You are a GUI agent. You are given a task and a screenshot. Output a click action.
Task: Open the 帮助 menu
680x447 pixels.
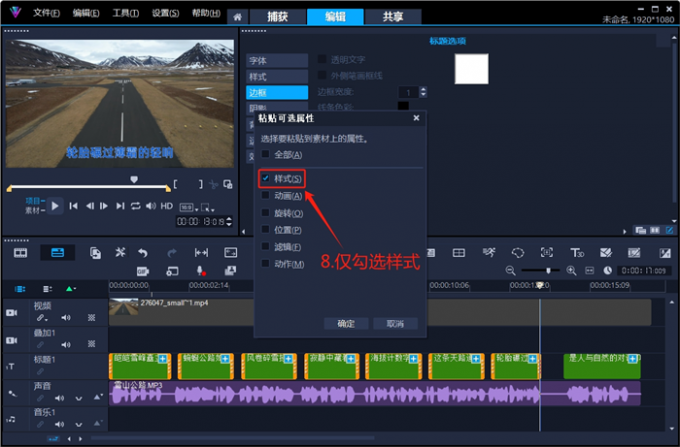pos(206,13)
